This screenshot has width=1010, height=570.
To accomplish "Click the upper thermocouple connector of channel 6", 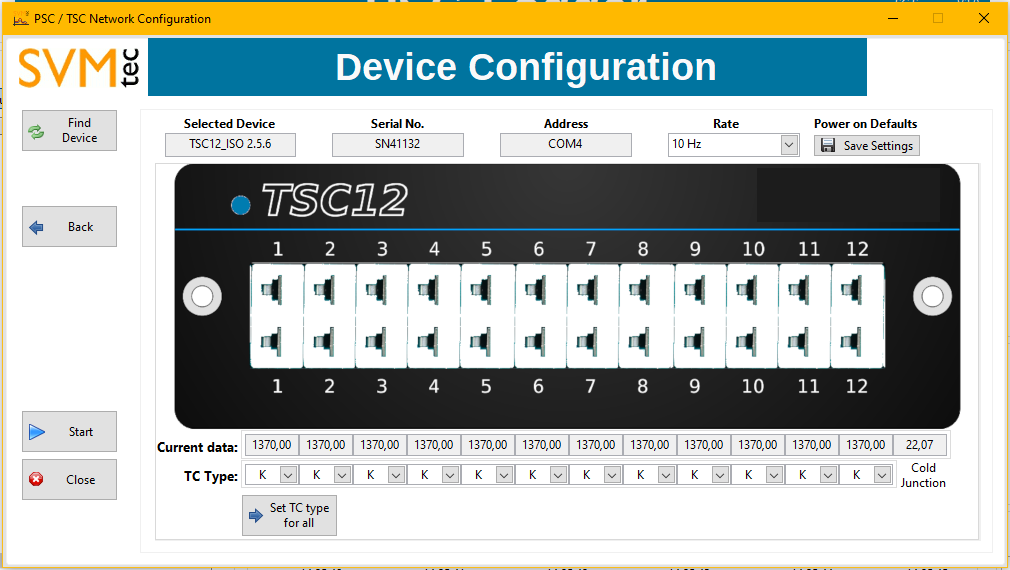I will tap(536, 289).
